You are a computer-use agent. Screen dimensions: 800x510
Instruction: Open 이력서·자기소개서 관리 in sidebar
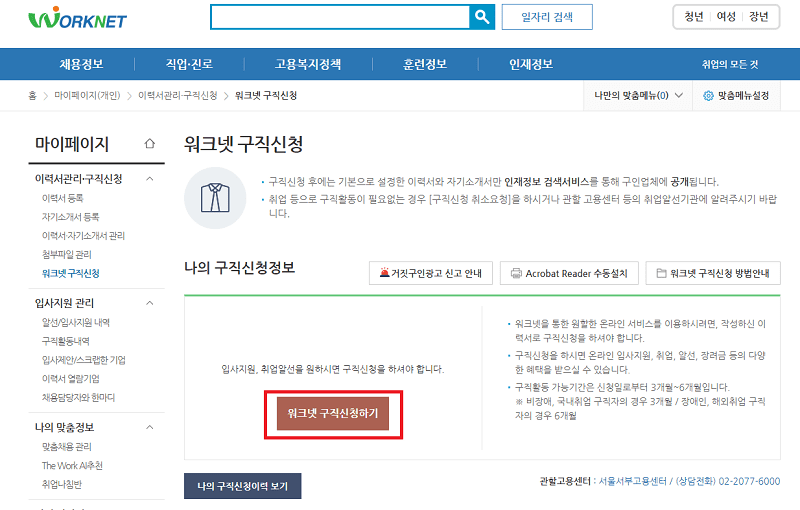[83, 236]
